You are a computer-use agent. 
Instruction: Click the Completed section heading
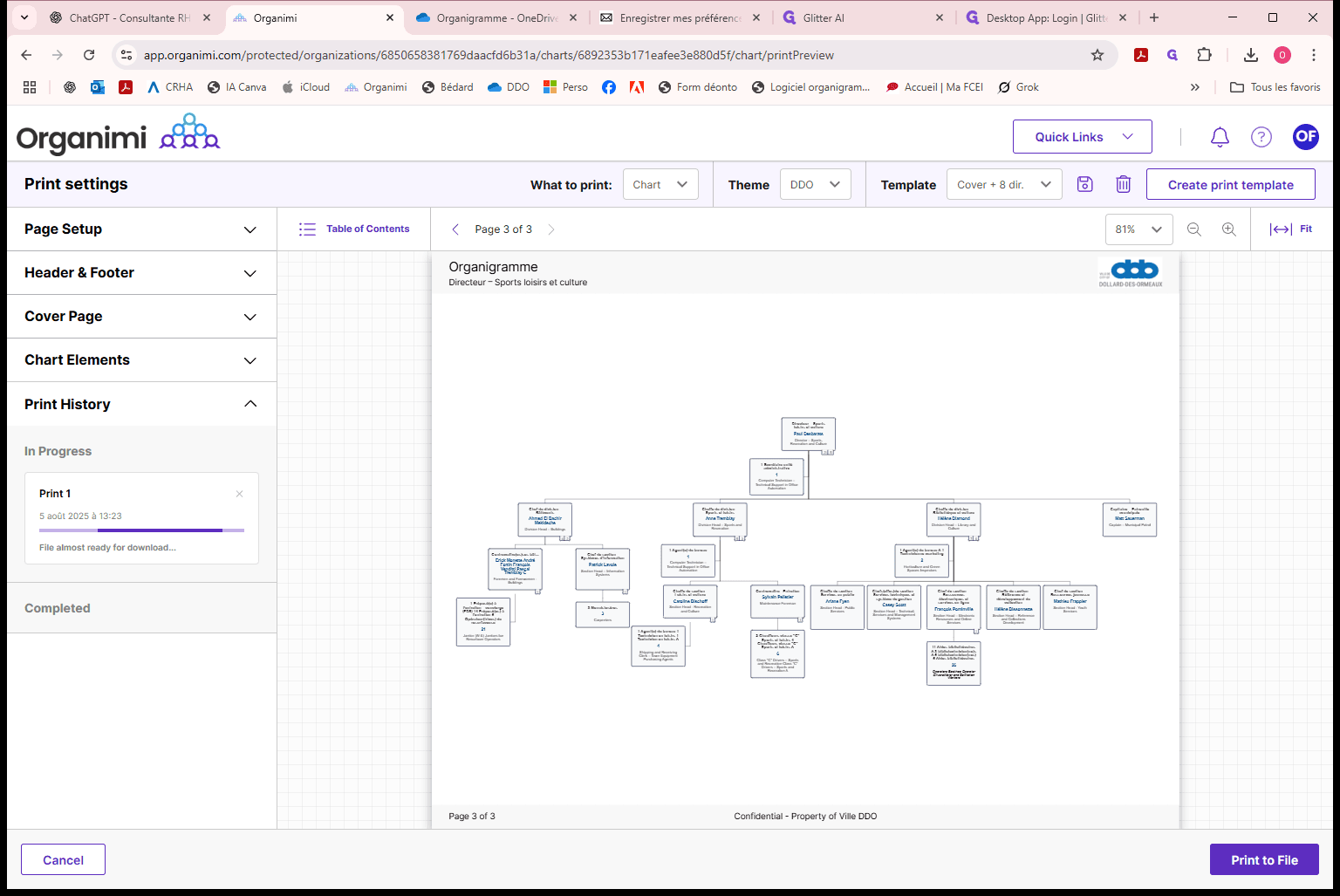tap(58, 608)
